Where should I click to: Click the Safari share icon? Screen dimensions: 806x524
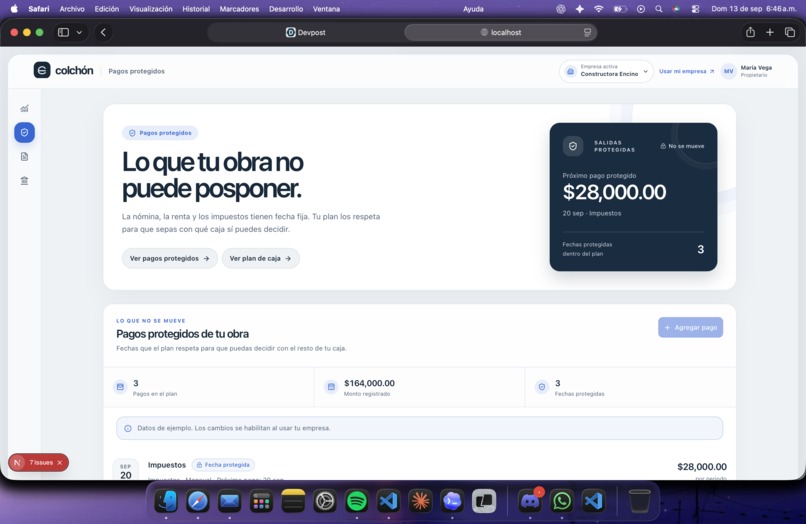coord(750,32)
